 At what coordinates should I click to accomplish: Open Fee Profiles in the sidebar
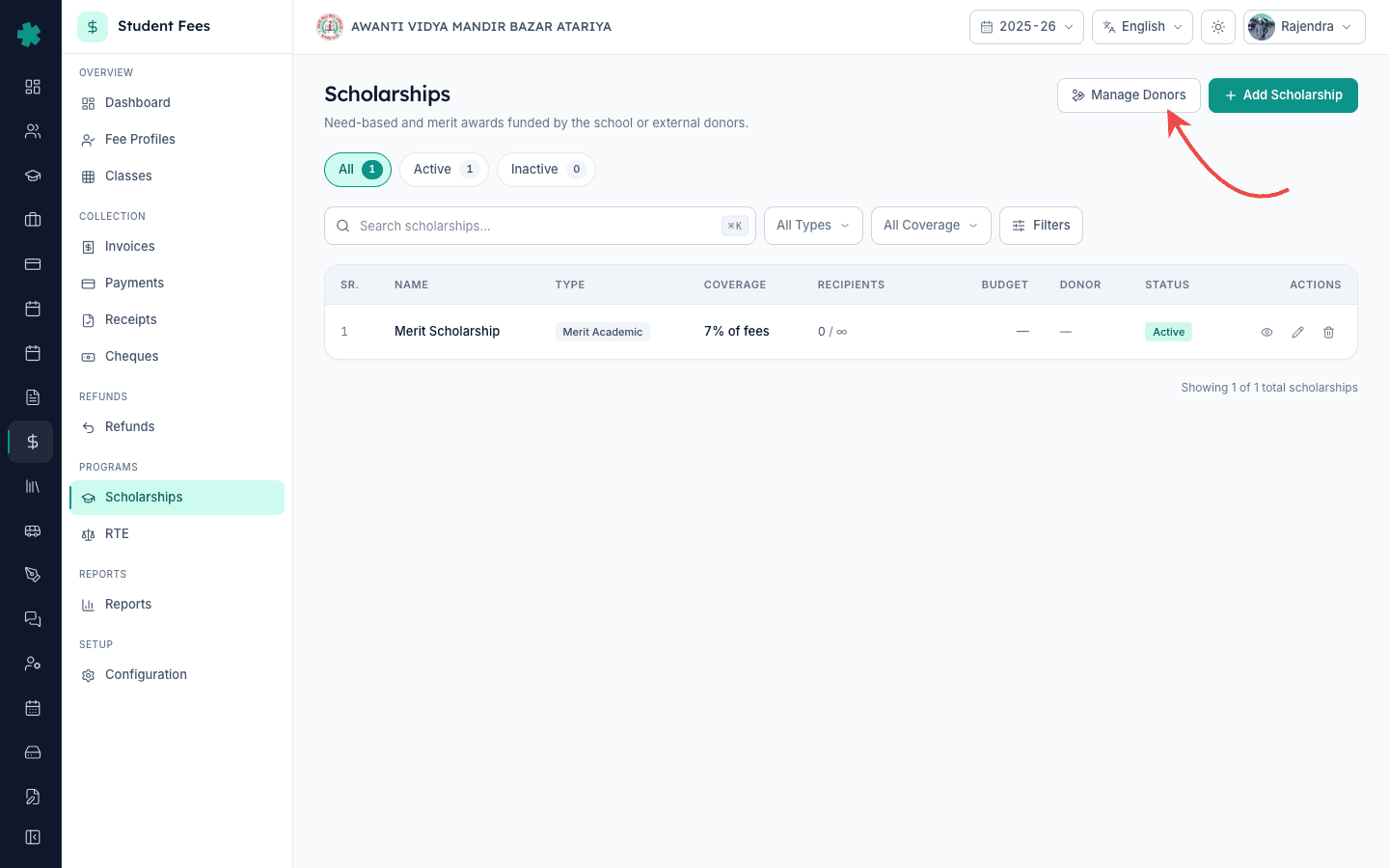coord(177,140)
